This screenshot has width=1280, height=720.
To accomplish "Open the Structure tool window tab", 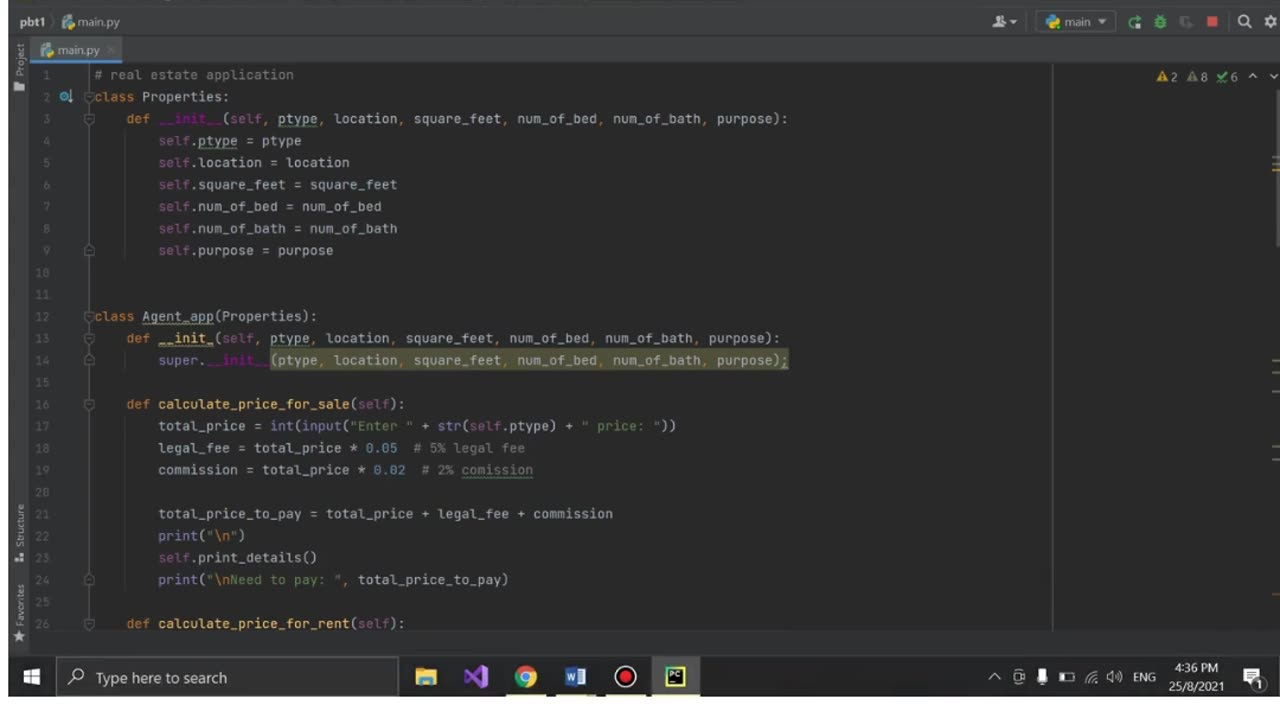I will tap(18, 534).
